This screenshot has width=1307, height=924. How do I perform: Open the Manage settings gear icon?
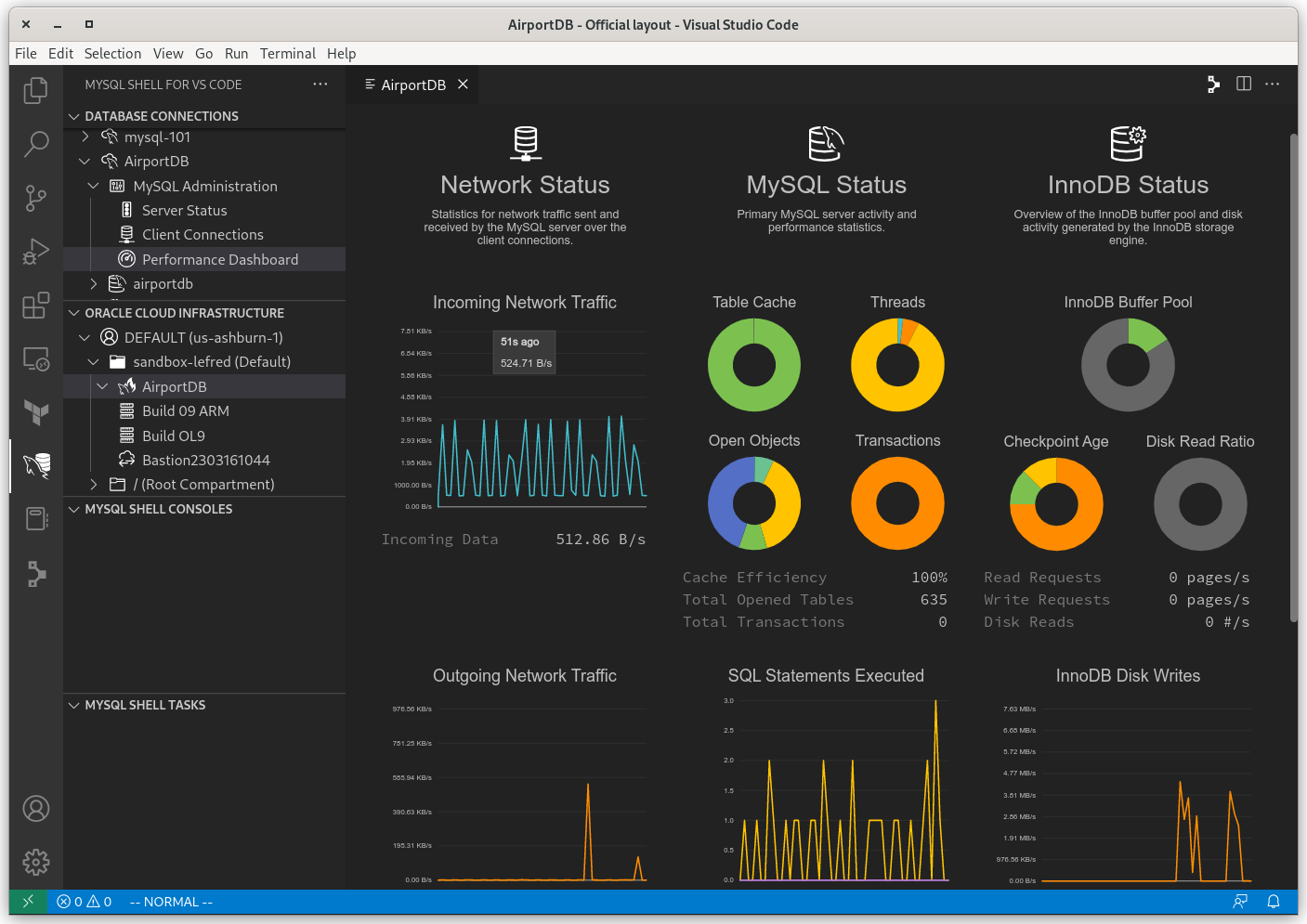[35, 863]
